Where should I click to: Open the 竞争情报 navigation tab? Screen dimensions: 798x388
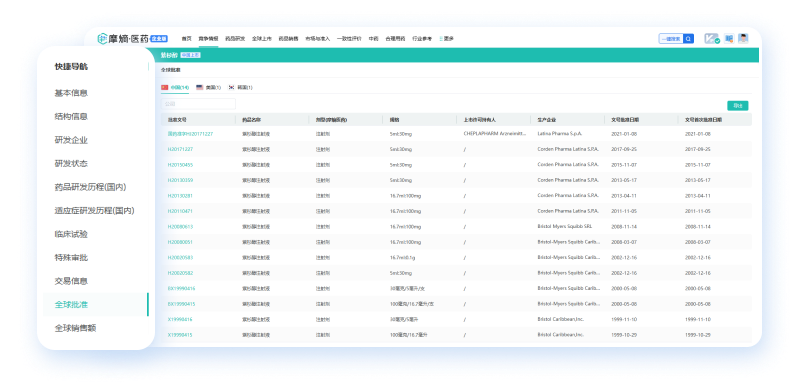pos(208,39)
